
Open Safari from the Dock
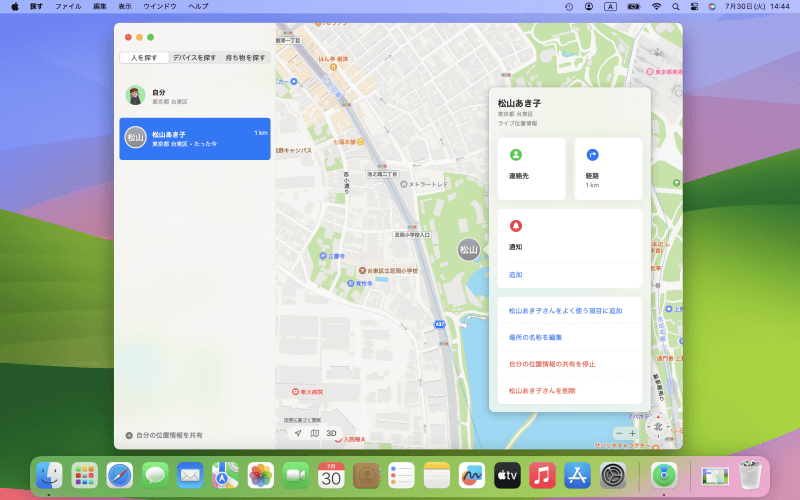120,476
